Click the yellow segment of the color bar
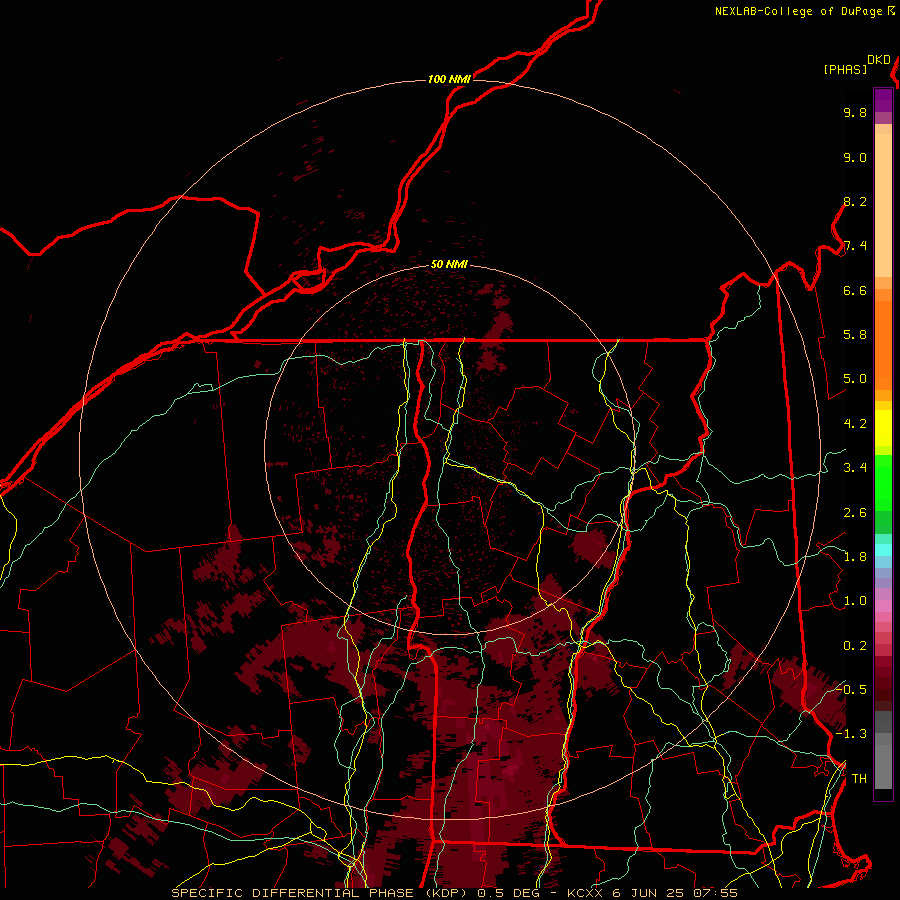Image resolution: width=900 pixels, height=900 pixels. [883, 428]
